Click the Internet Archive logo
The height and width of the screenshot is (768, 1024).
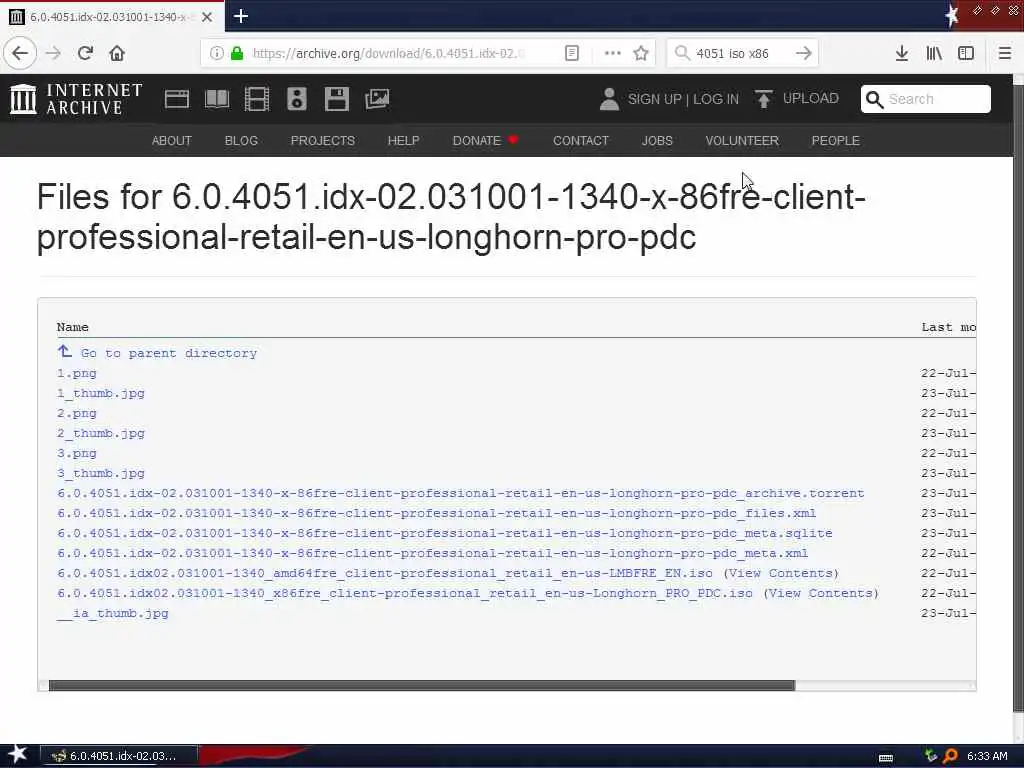coord(76,99)
